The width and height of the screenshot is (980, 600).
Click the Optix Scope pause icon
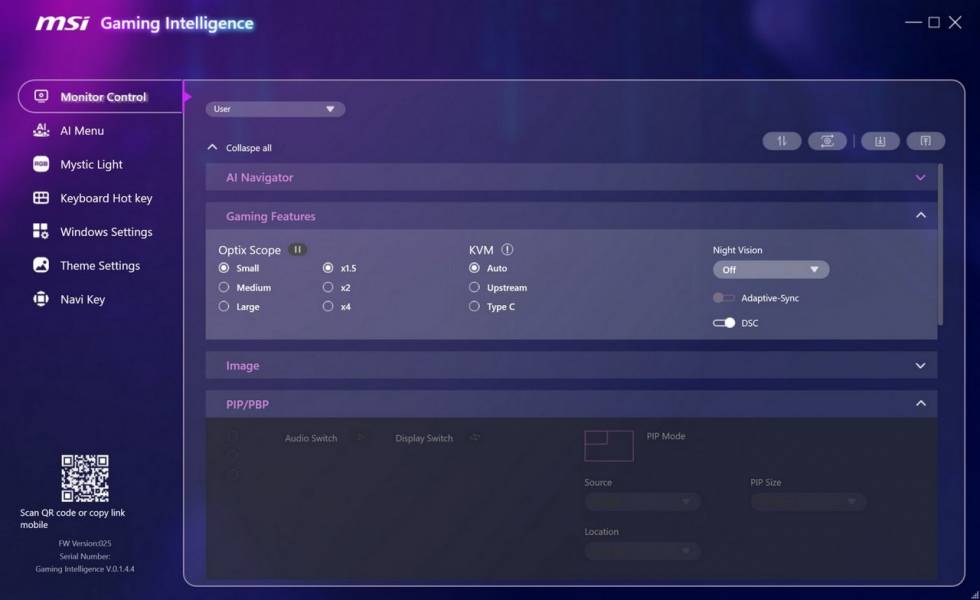(x=297, y=250)
